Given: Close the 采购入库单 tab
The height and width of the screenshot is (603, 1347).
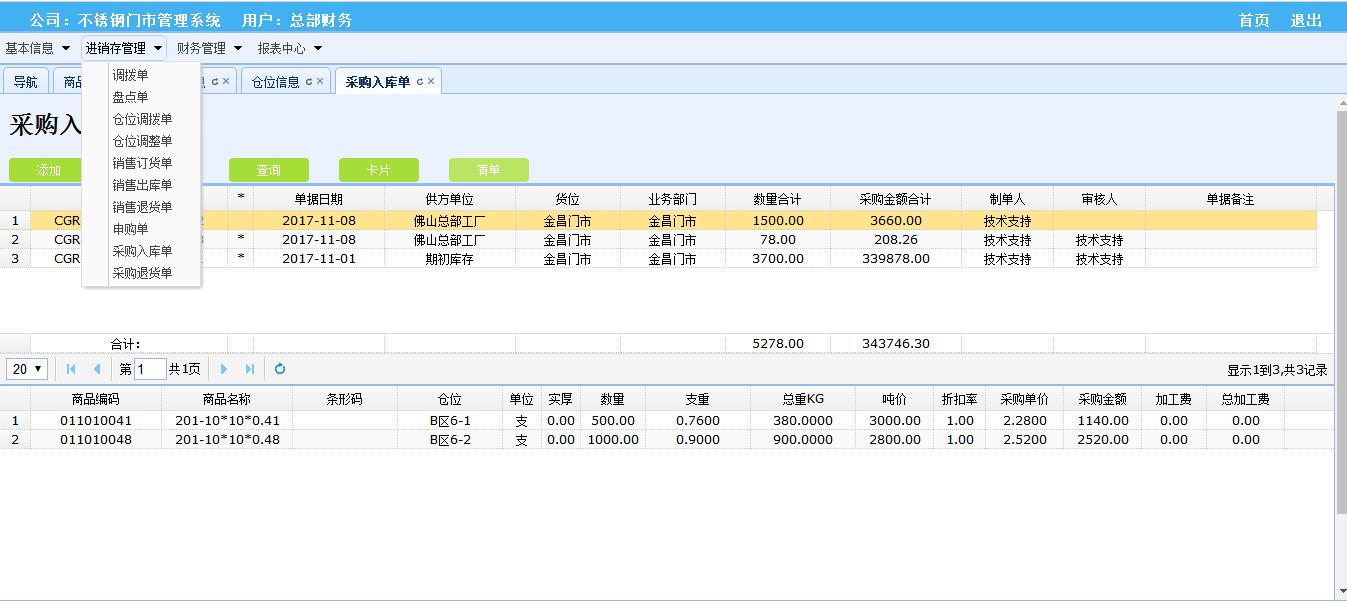Looking at the screenshot, I should pos(431,82).
